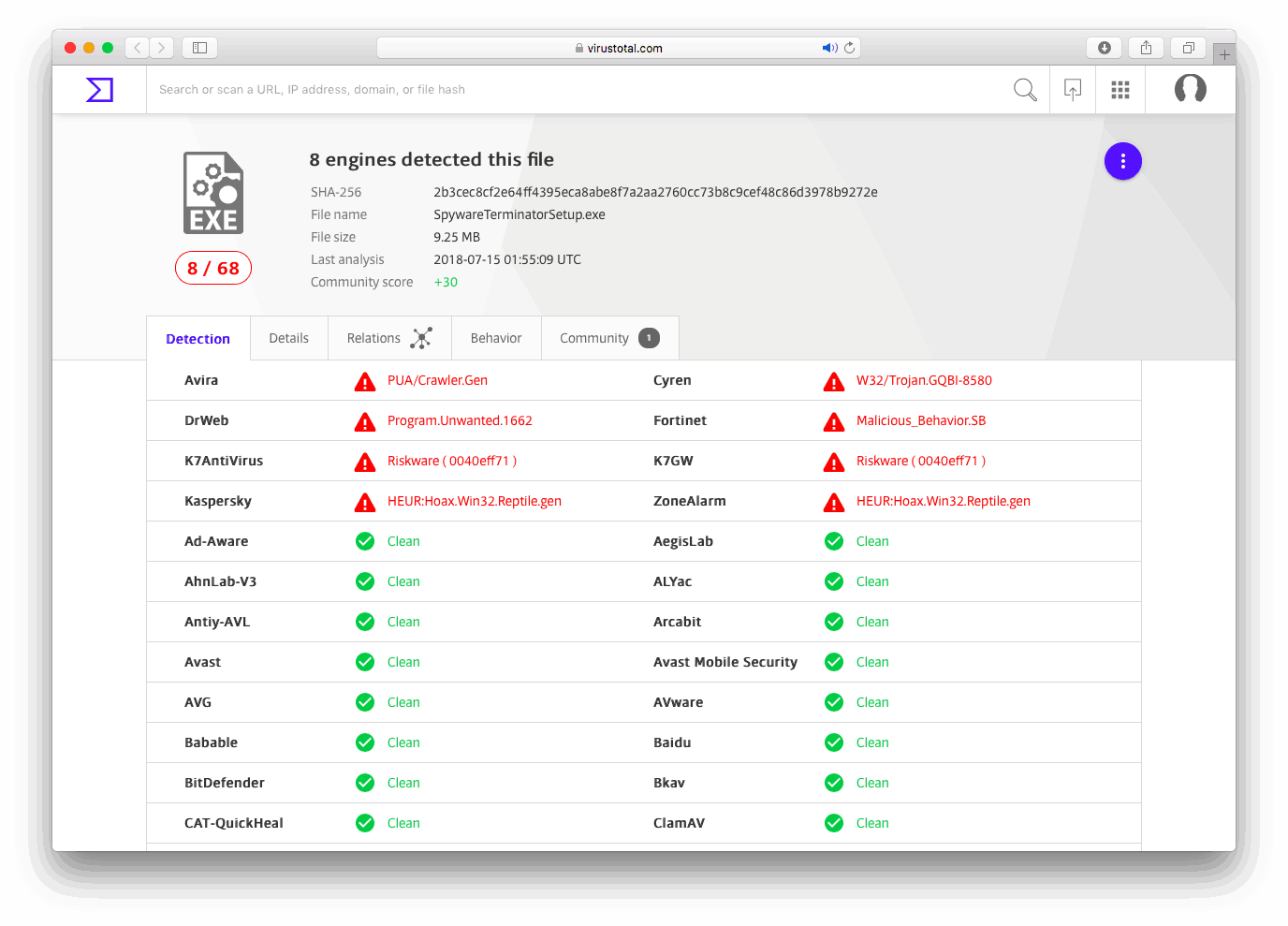Screen dimensions: 1288x926
Task: Click the file name SpywareTerminatorSetup.exe
Action: [x=520, y=214]
